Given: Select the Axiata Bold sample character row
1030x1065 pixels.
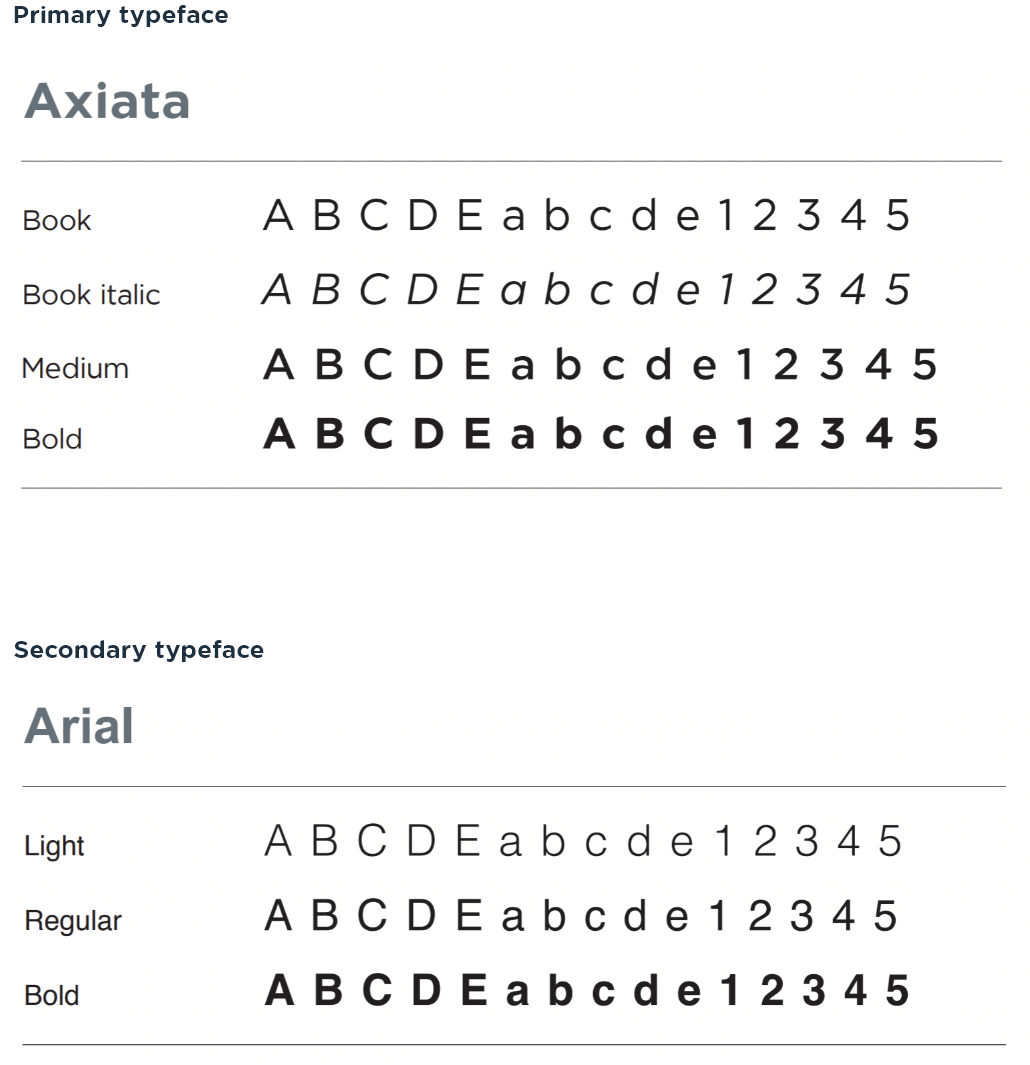Looking at the screenshot, I should pos(601,435).
